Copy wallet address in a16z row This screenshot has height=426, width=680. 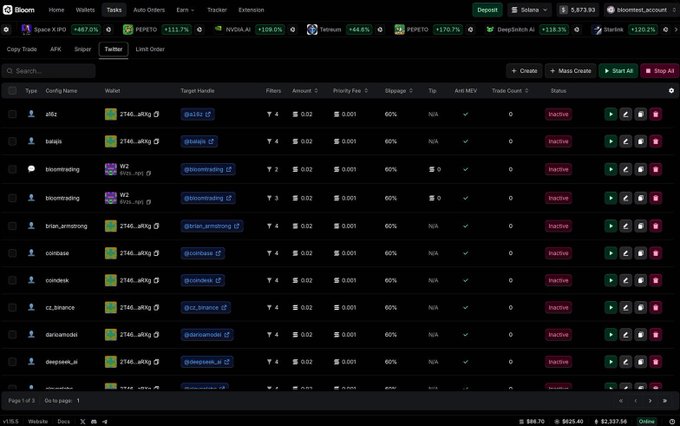coord(157,114)
